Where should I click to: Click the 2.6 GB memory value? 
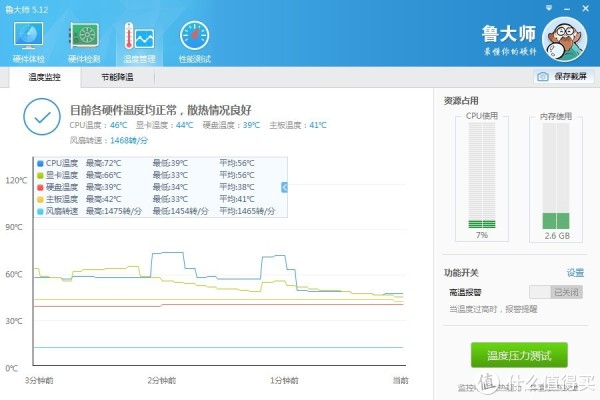click(x=557, y=236)
